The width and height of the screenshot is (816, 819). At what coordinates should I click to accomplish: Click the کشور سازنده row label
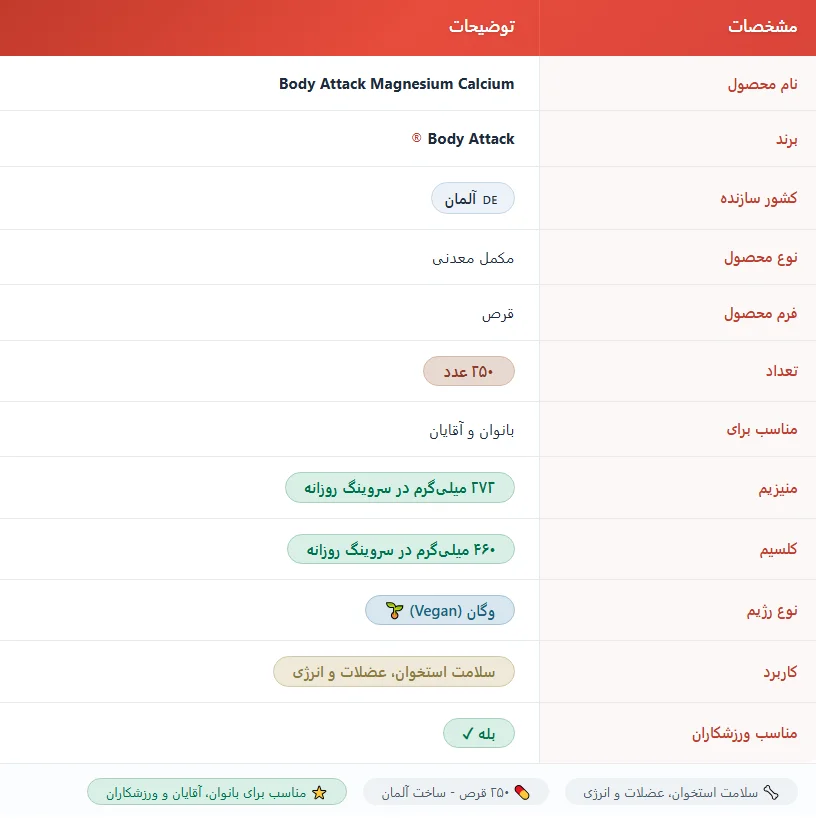759,198
